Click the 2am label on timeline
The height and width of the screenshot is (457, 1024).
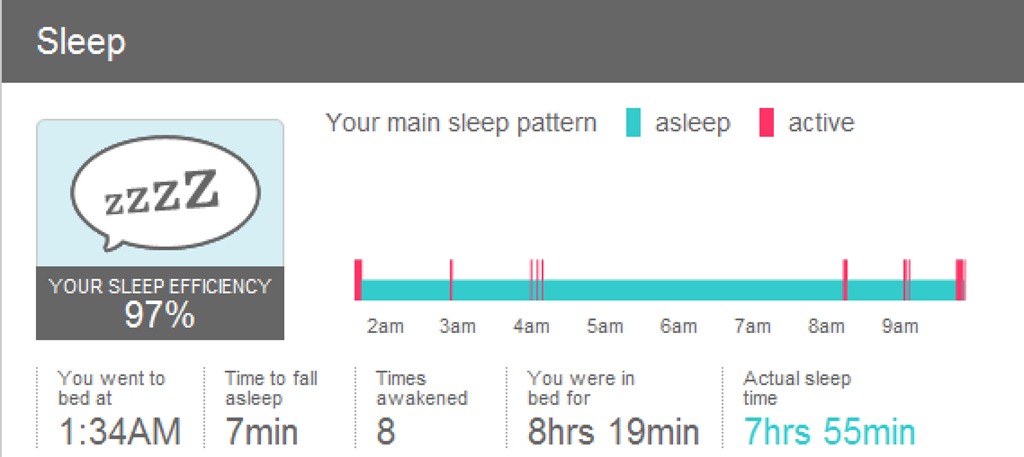pos(385,327)
